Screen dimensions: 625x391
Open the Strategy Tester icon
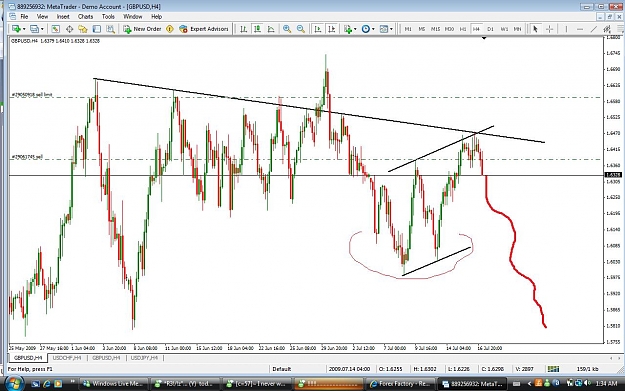[x=110, y=29]
